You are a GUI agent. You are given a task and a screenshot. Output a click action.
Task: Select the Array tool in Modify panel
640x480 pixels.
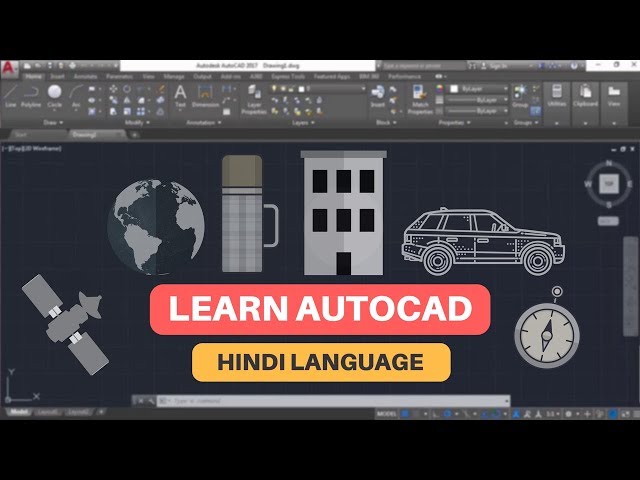(141, 111)
